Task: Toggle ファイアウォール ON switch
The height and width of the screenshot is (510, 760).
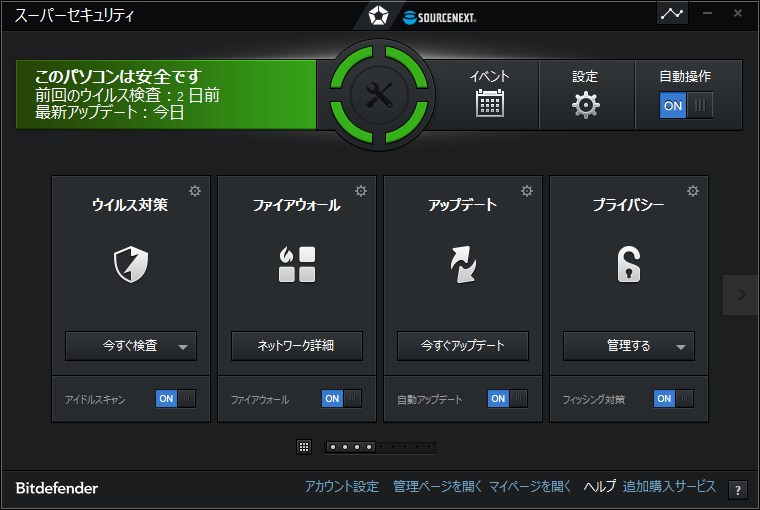Action: point(342,398)
